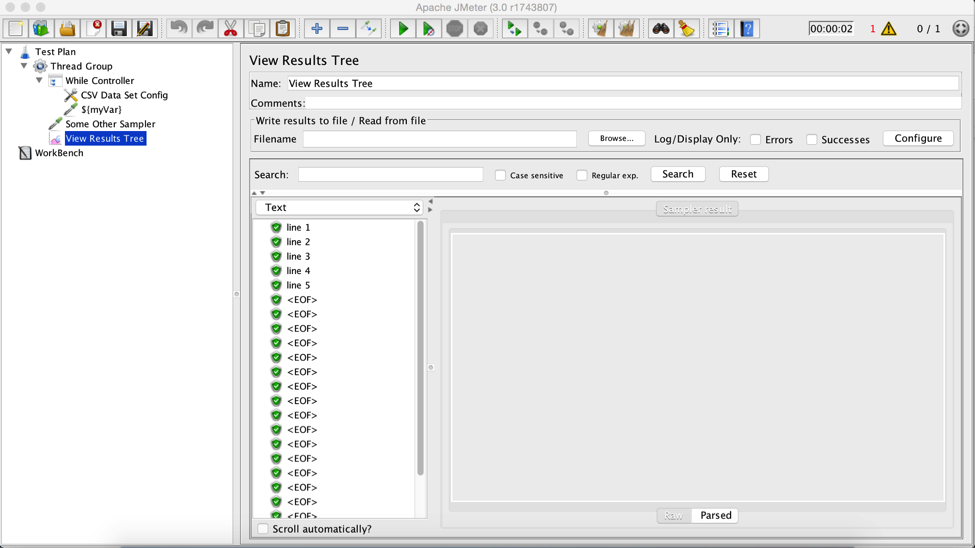
Task: Switch to the Sampler result tab
Action: (697, 209)
